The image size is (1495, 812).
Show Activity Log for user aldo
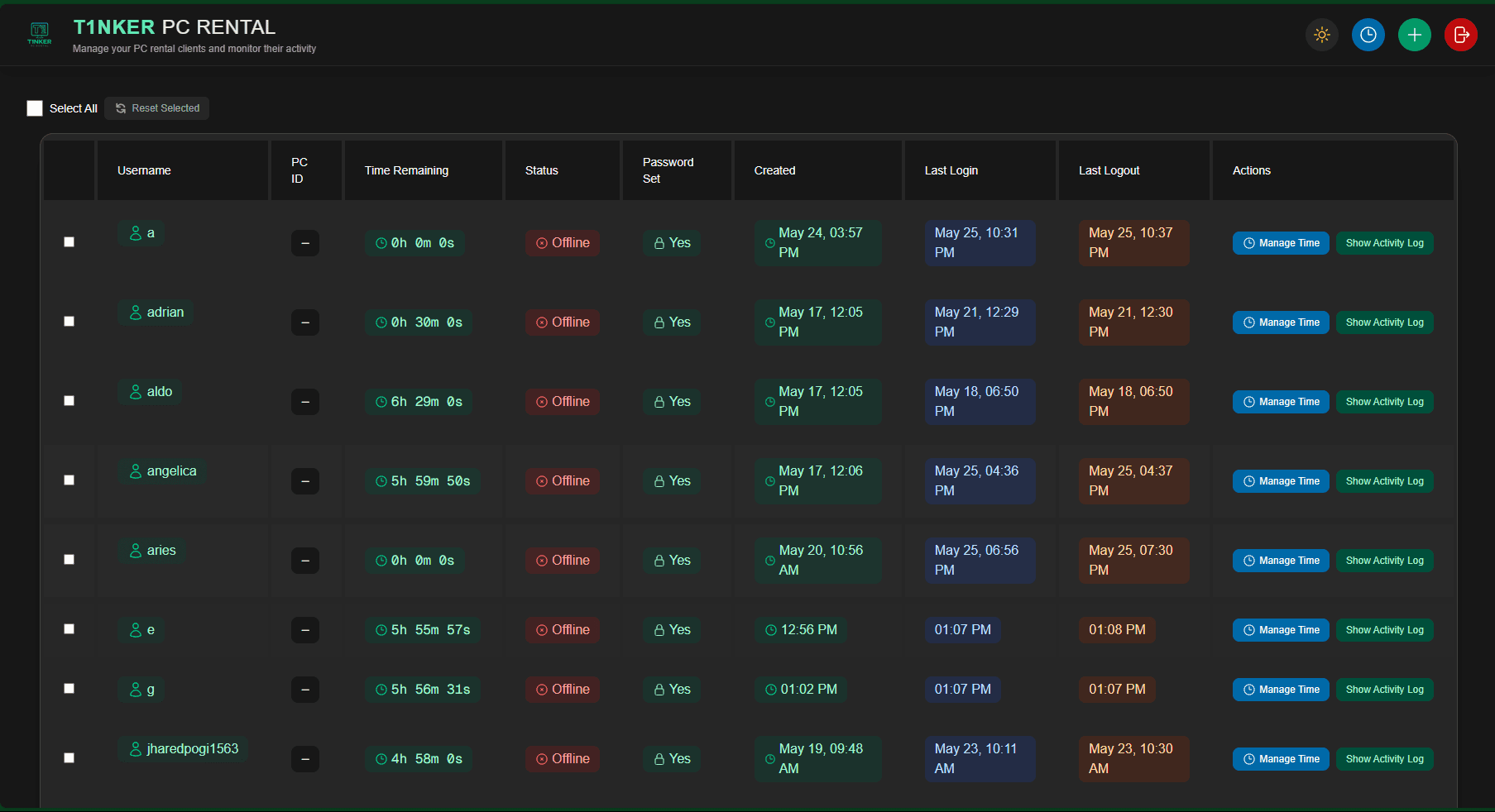click(x=1385, y=402)
